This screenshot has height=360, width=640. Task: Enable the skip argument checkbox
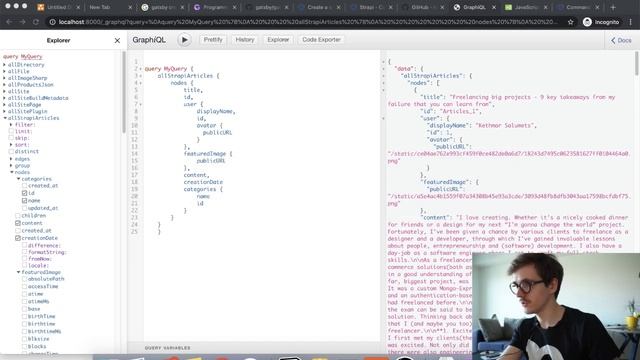coord(11,138)
